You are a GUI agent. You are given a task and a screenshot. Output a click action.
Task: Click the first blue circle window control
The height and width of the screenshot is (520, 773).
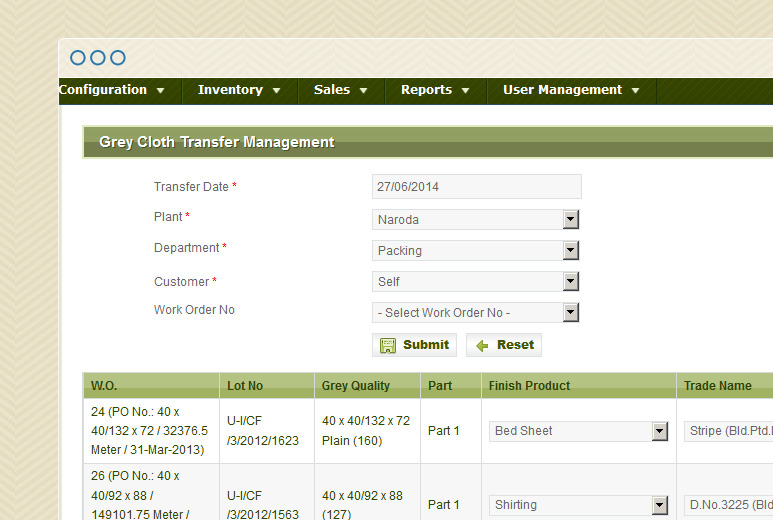(78, 58)
